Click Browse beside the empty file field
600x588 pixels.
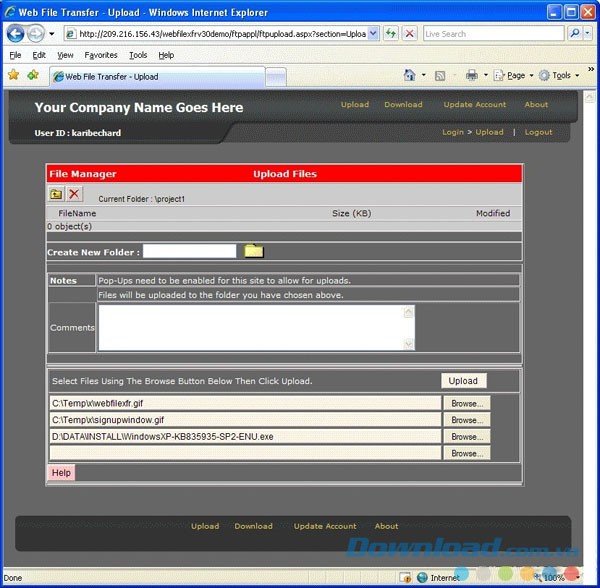coord(466,453)
